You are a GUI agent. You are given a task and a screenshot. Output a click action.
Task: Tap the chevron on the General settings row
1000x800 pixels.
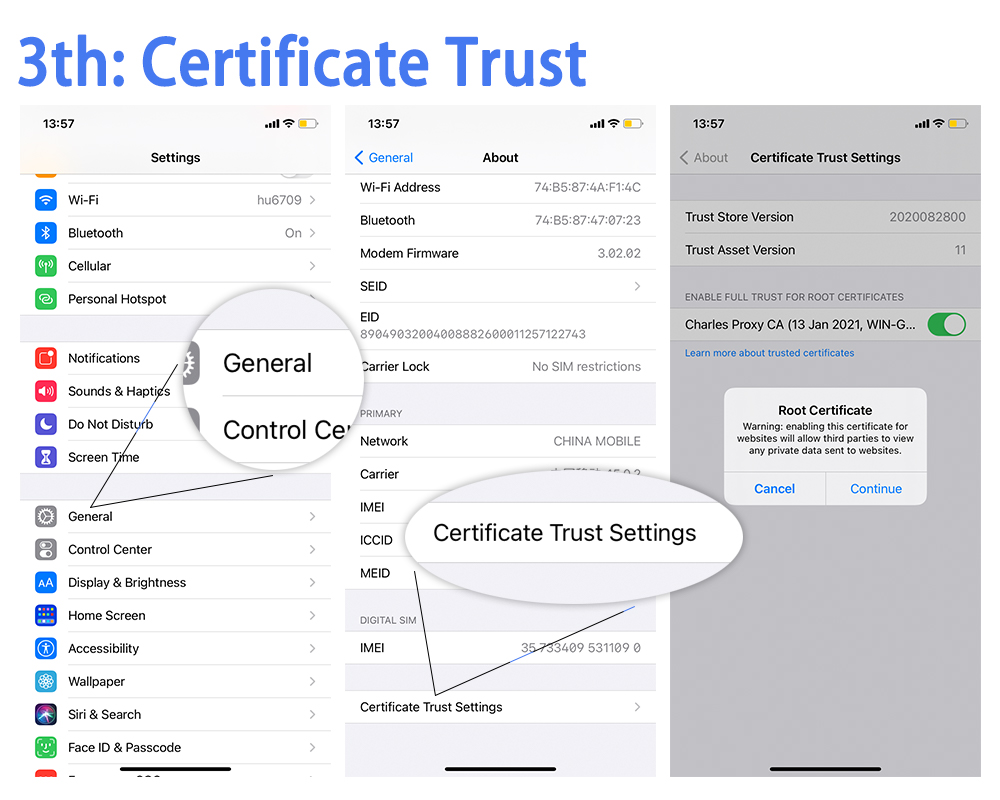coord(312,516)
